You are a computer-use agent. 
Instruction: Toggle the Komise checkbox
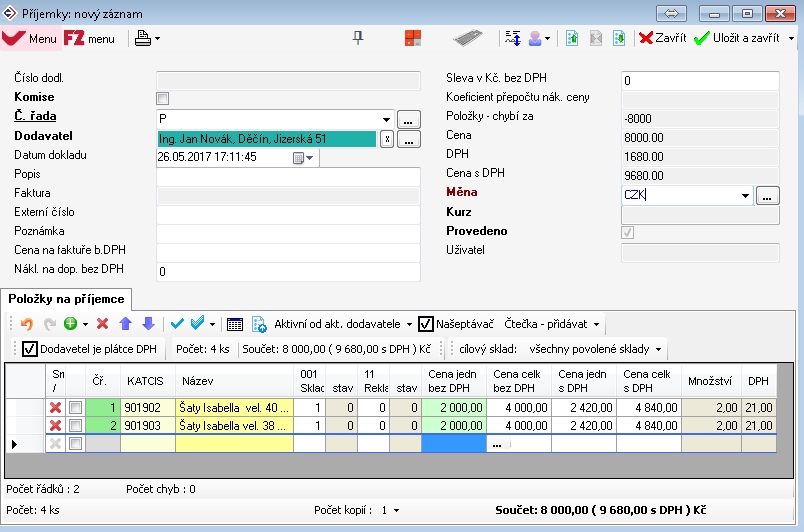tap(163, 98)
